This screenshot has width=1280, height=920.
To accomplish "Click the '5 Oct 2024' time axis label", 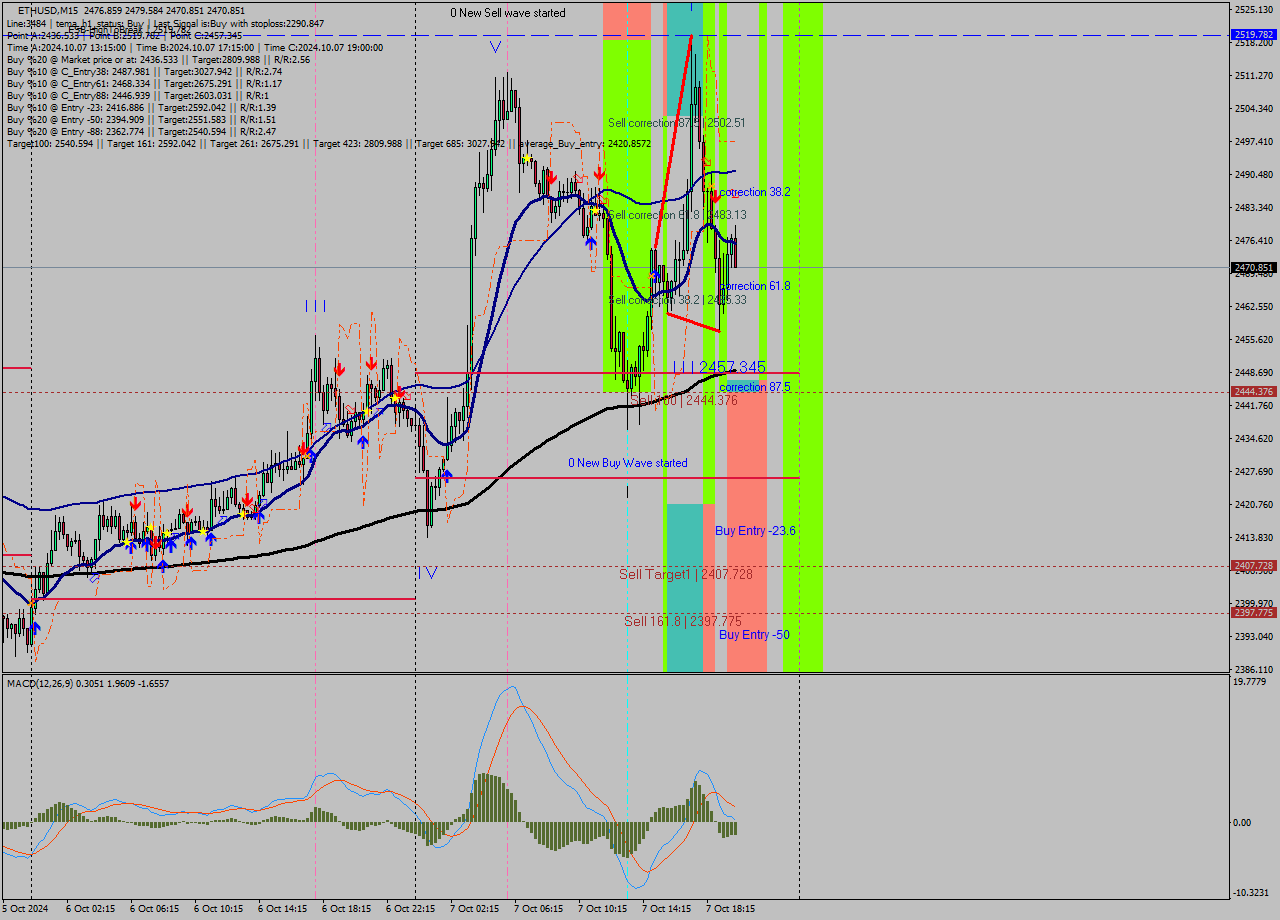I will pos(26,909).
